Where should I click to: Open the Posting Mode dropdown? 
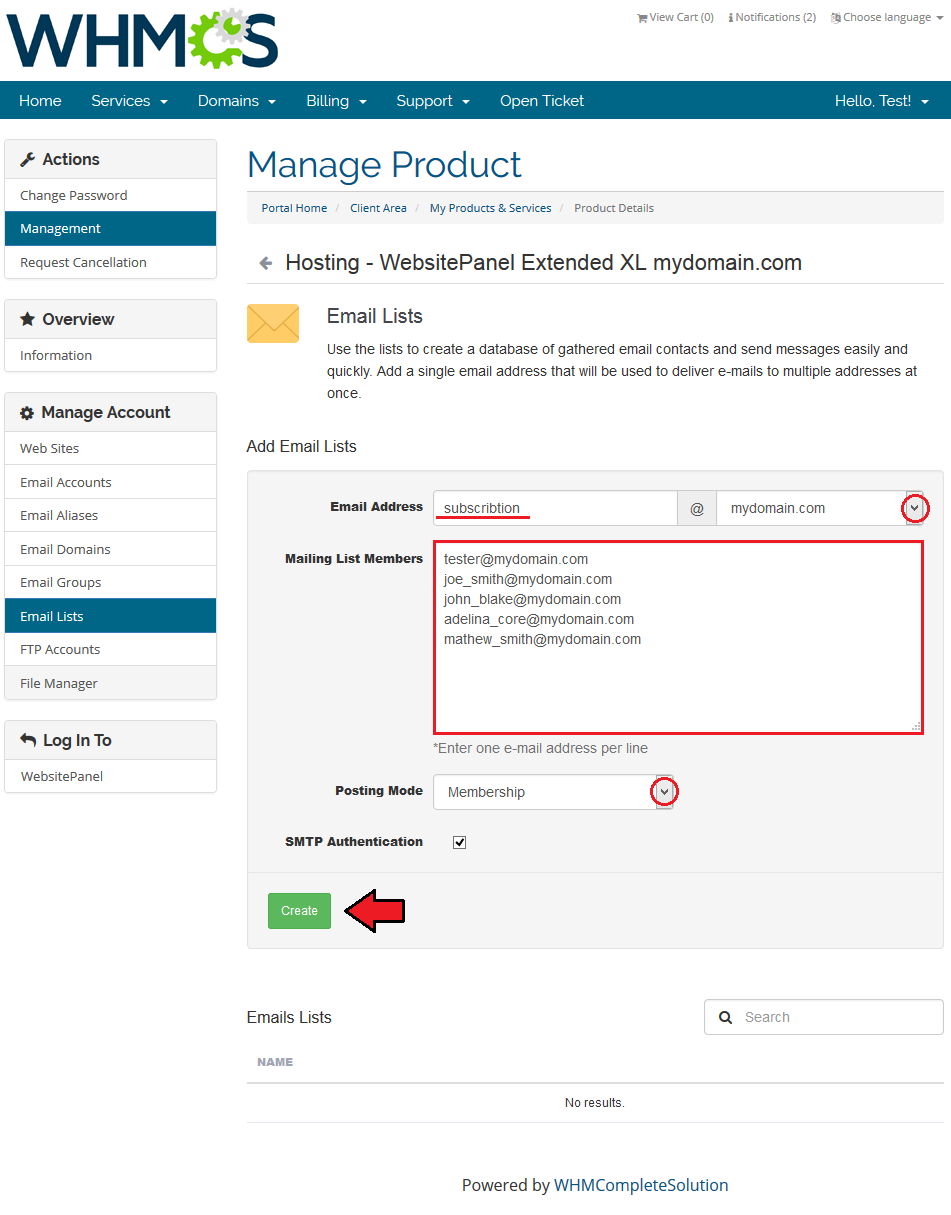pos(553,792)
